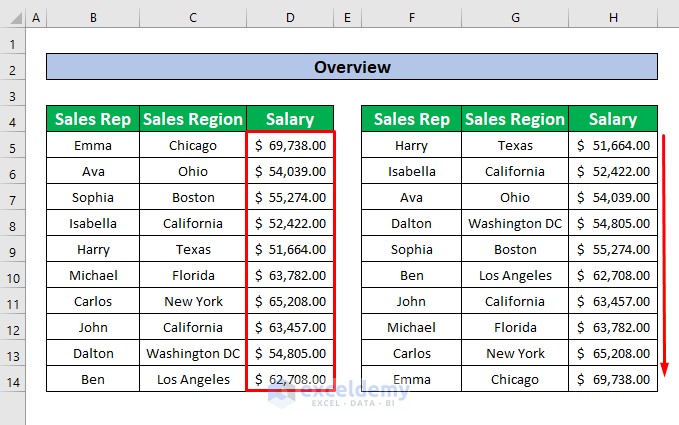Screen dimensions: 679x425
Task: Select Ohio cell in column G
Action: (515, 197)
